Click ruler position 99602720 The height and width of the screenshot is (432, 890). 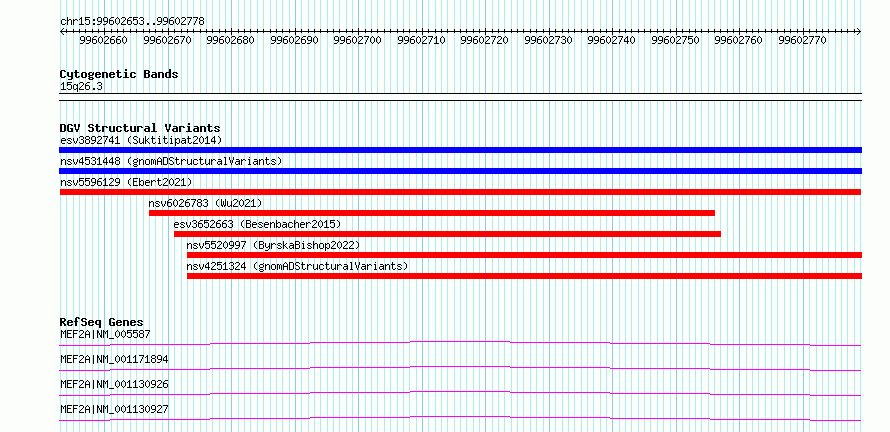pos(485,40)
